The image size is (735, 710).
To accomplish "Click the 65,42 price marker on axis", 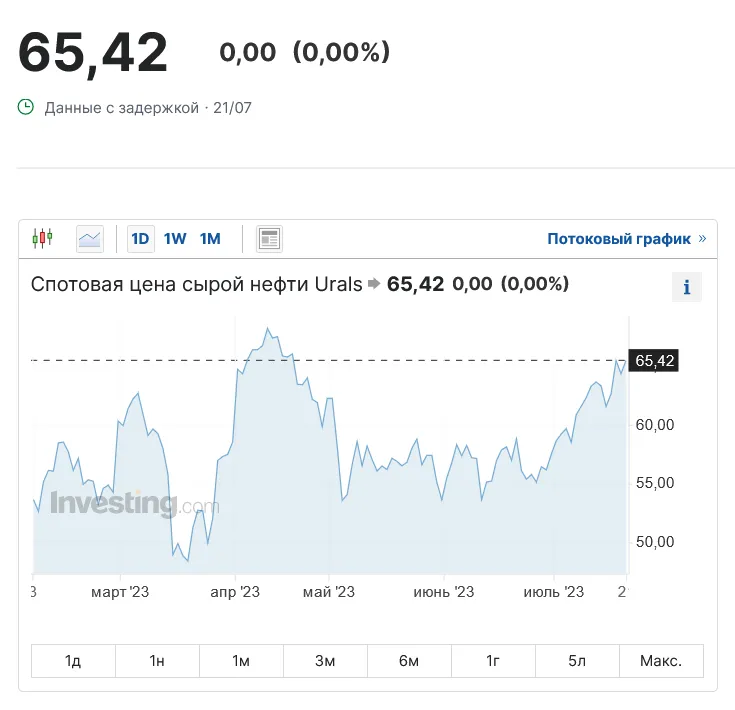I will (655, 361).
